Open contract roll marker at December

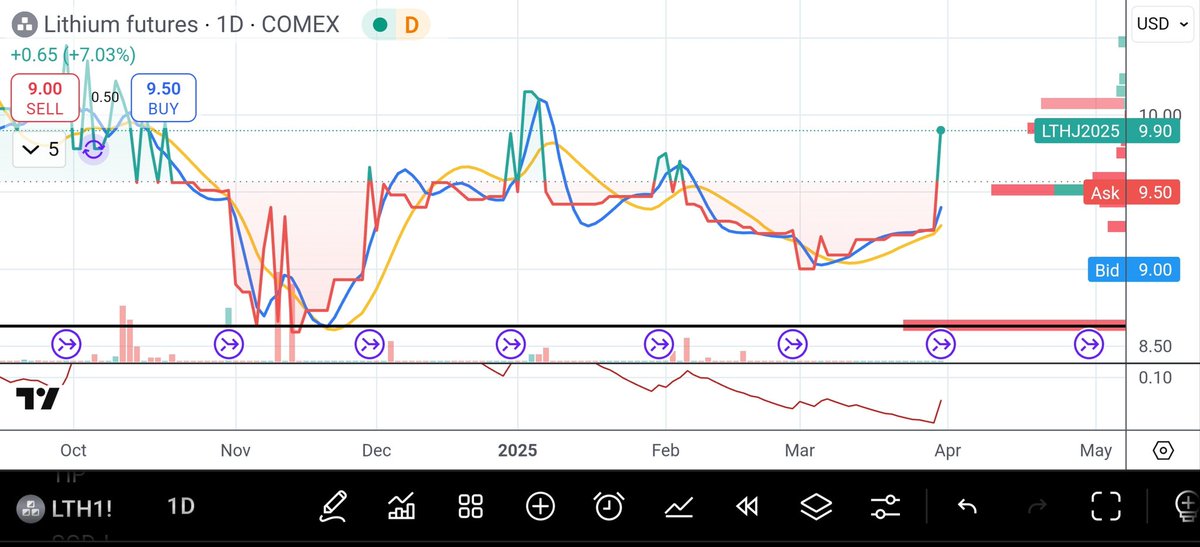tap(370, 346)
